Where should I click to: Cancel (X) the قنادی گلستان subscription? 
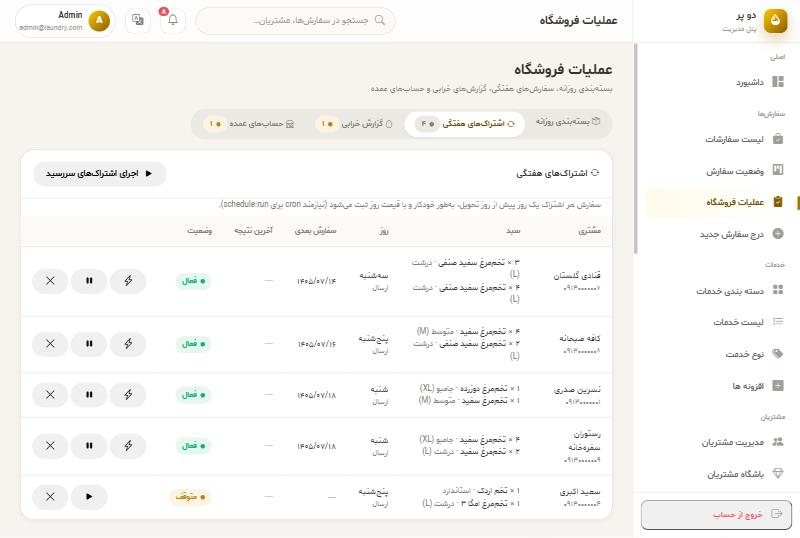pos(50,281)
